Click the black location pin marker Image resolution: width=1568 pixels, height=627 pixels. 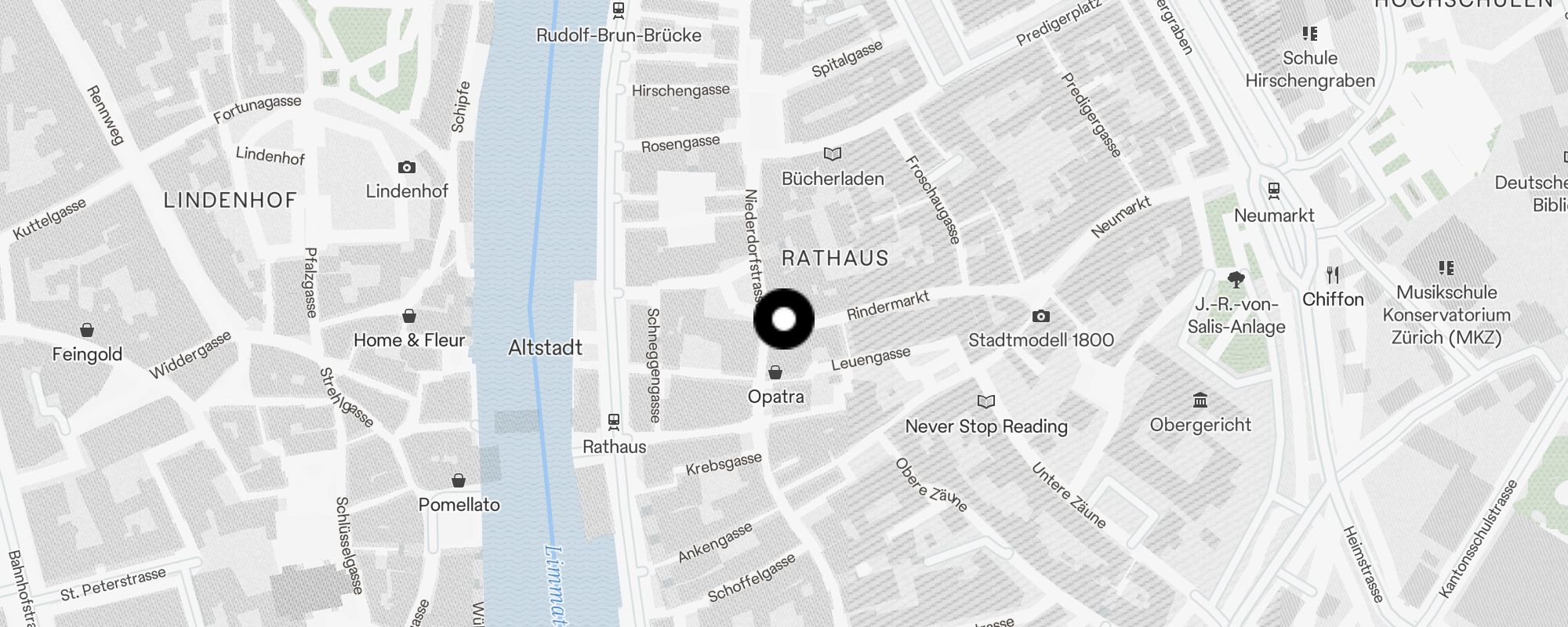point(784,319)
